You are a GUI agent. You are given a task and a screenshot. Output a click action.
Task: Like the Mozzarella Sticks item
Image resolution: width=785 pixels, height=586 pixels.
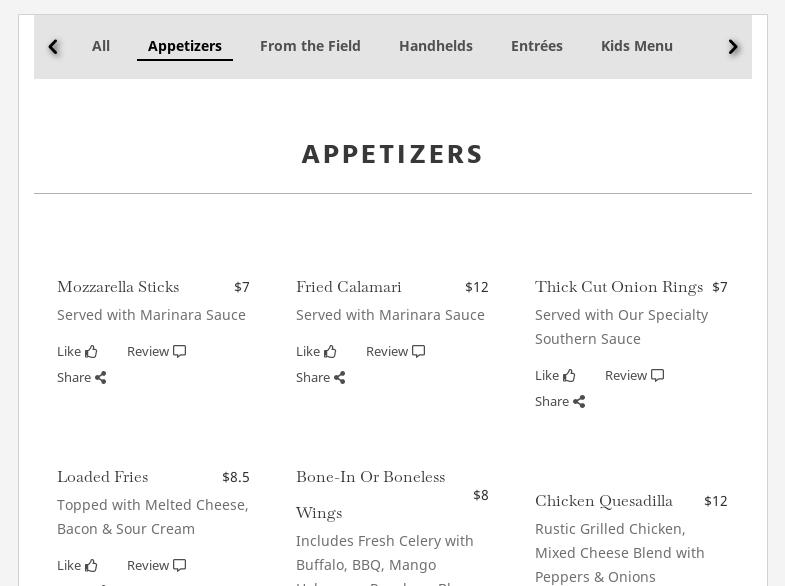77,351
